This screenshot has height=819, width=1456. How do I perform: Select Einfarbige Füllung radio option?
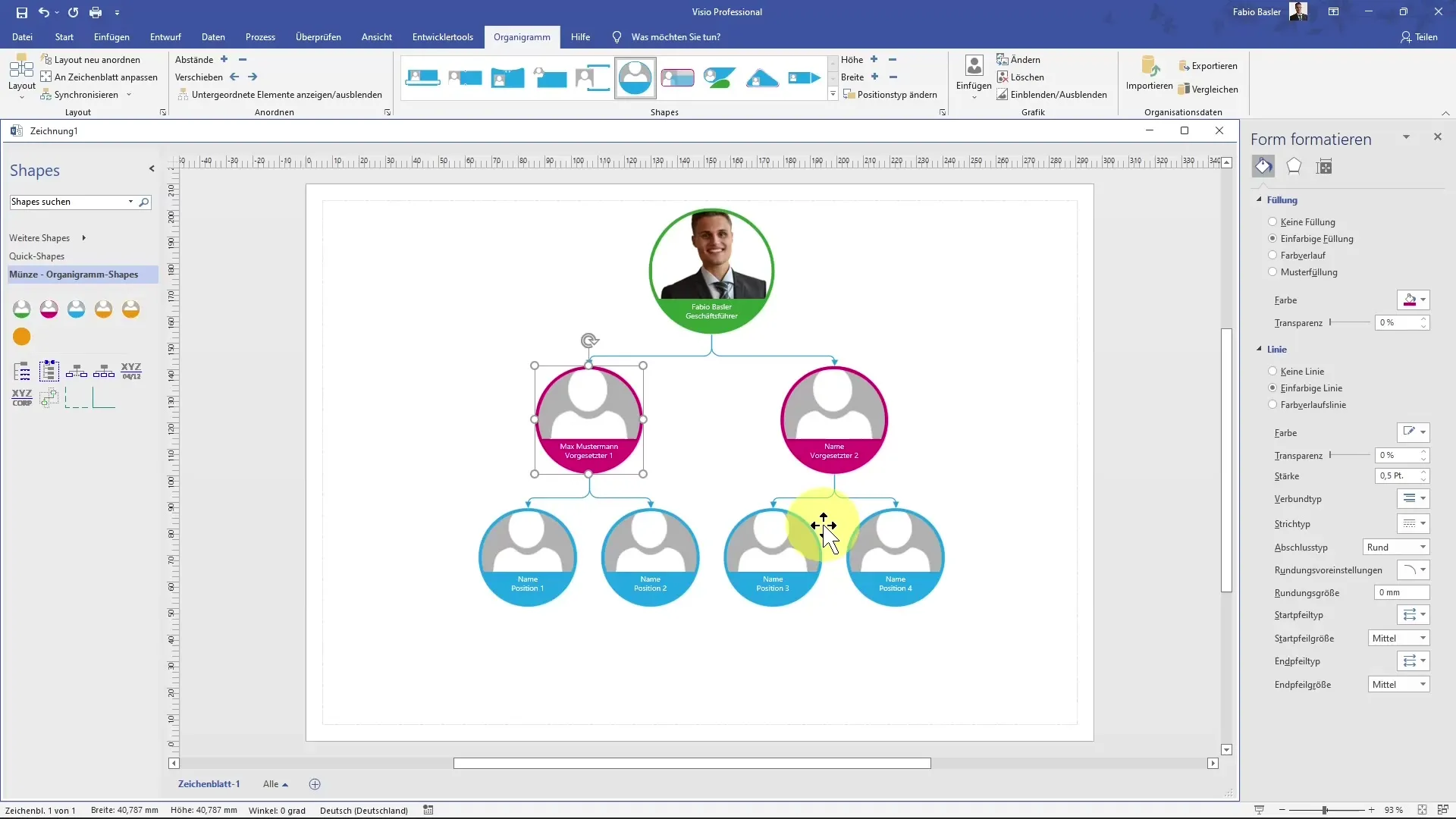pos(1272,238)
